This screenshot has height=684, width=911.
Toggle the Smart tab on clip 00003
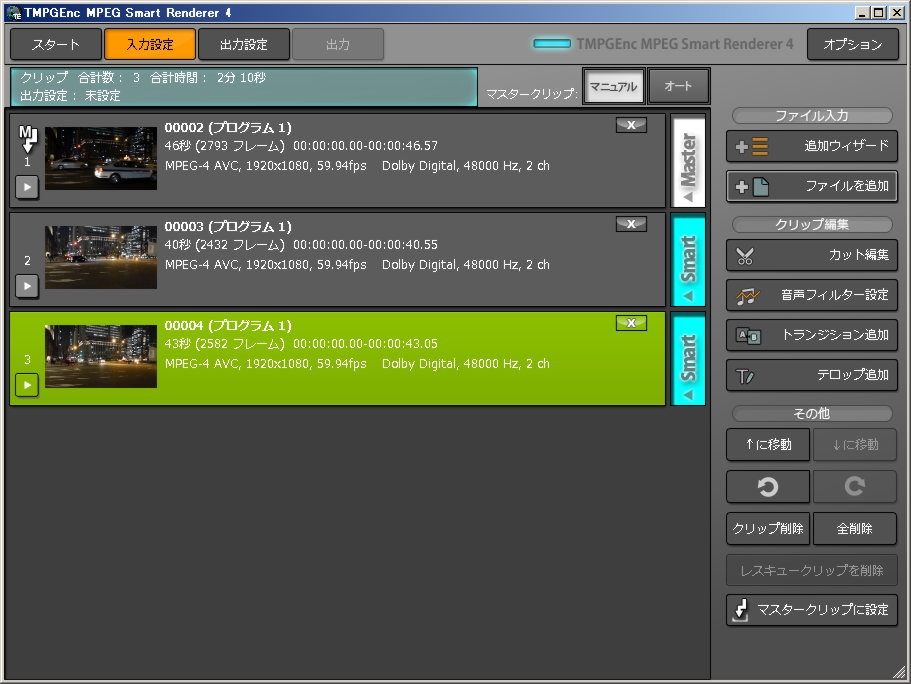(688, 259)
